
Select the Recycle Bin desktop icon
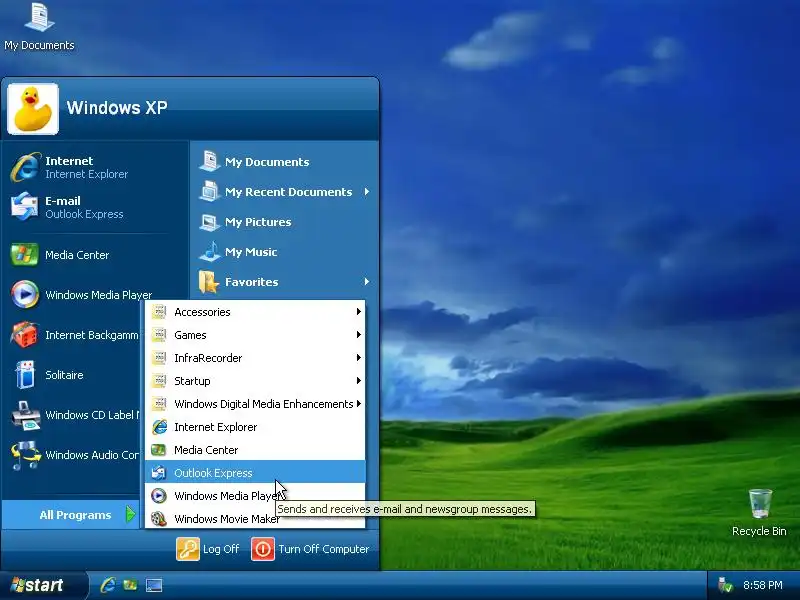coord(759,512)
